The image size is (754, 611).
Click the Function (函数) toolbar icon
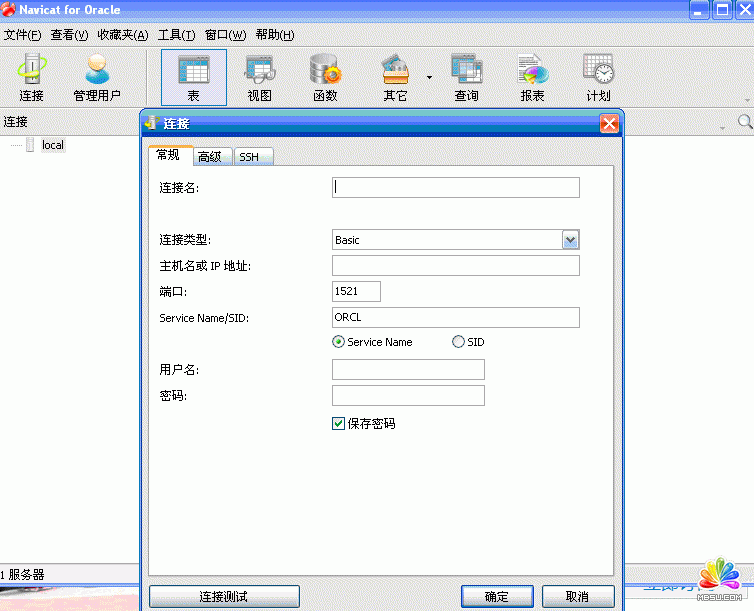pos(325,77)
